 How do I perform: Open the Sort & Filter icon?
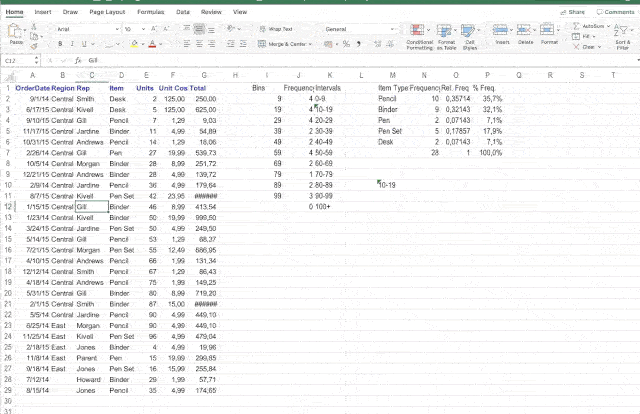click(x=621, y=30)
